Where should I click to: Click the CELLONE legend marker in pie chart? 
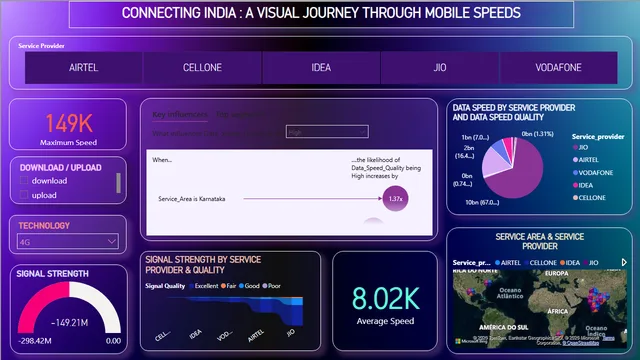point(576,198)
